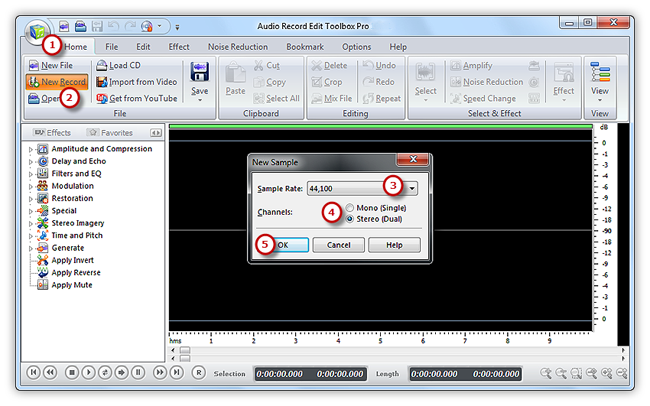Click the application orb logo button

(37, 32)
